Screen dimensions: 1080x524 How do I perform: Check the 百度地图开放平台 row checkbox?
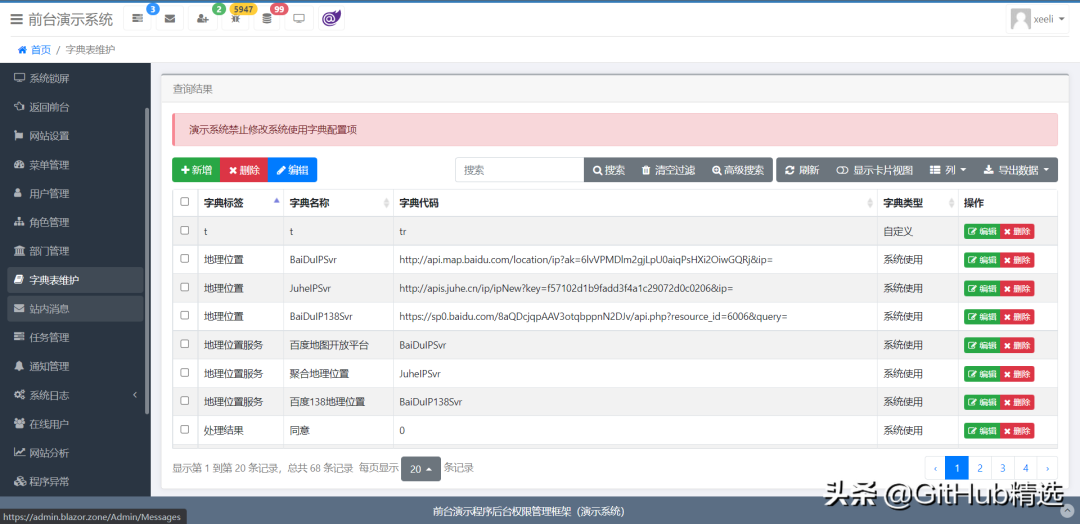coord(185,344)
